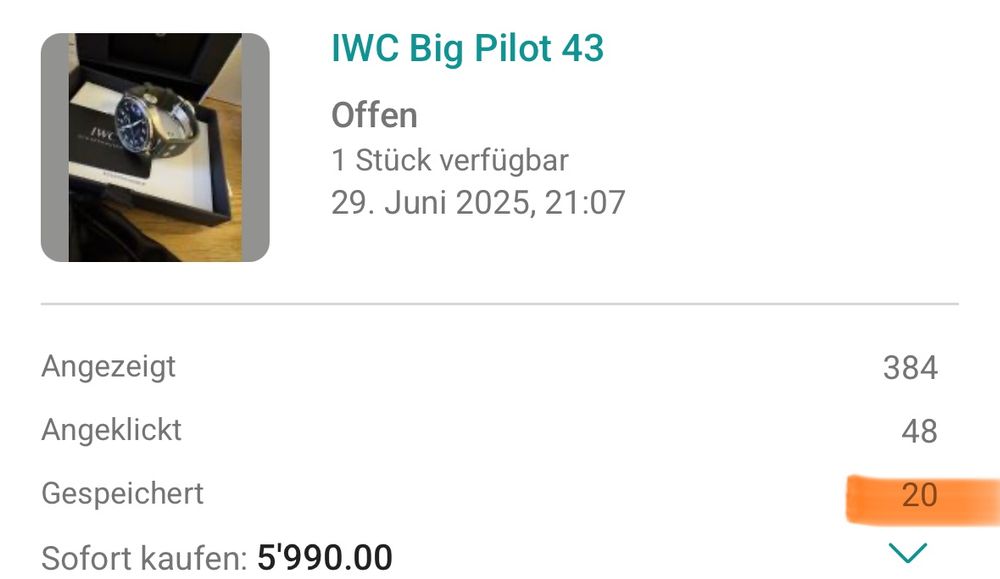The width and height of the screenshot is (1000, 579).
Task: Open the IWC Big Pilot 43 title link
Action: click(x=467, y=49)
